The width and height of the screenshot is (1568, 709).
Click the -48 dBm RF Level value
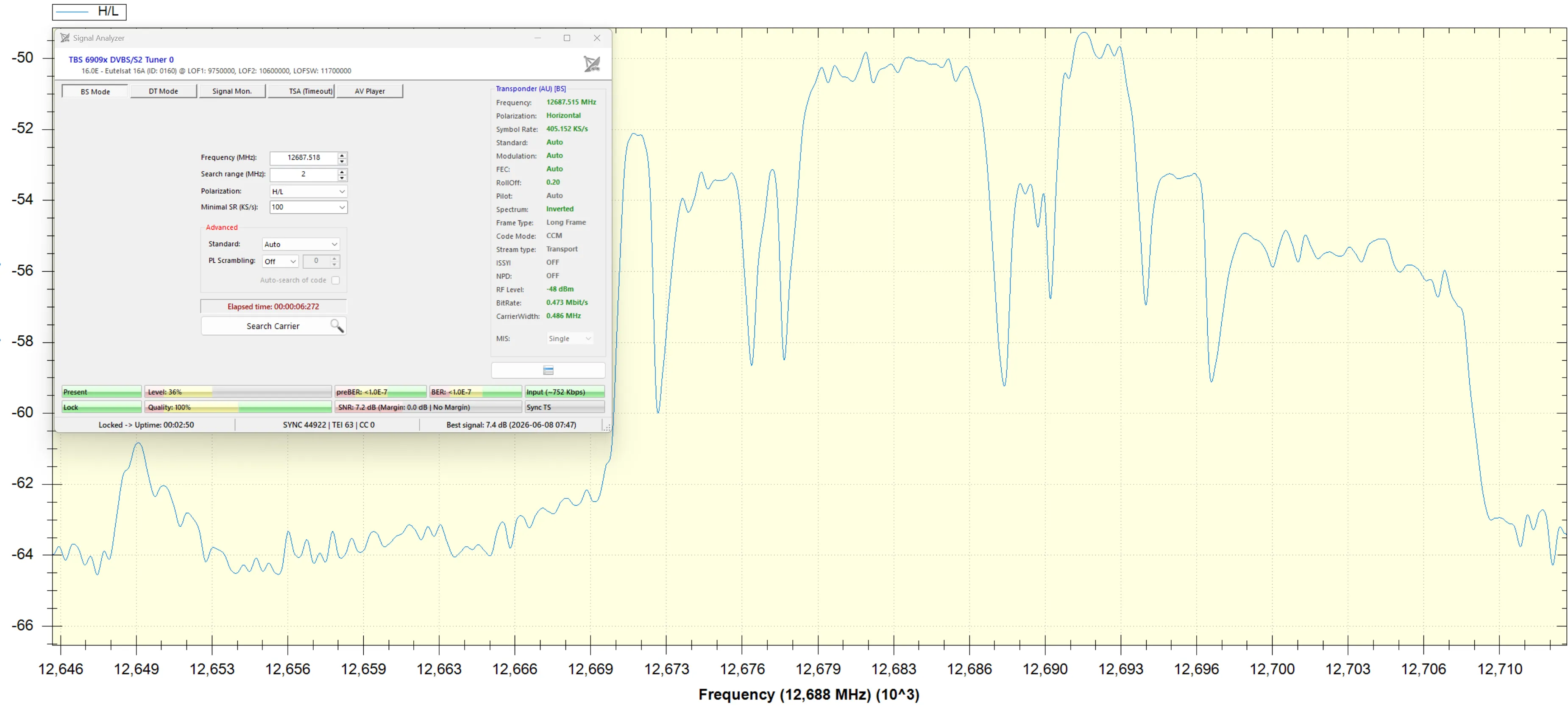click(560, 289)
